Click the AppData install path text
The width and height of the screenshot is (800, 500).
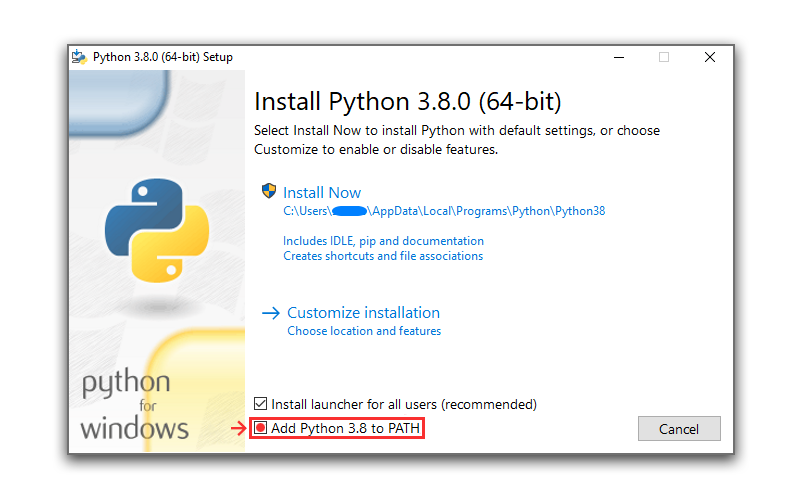(x=444, y=211)
